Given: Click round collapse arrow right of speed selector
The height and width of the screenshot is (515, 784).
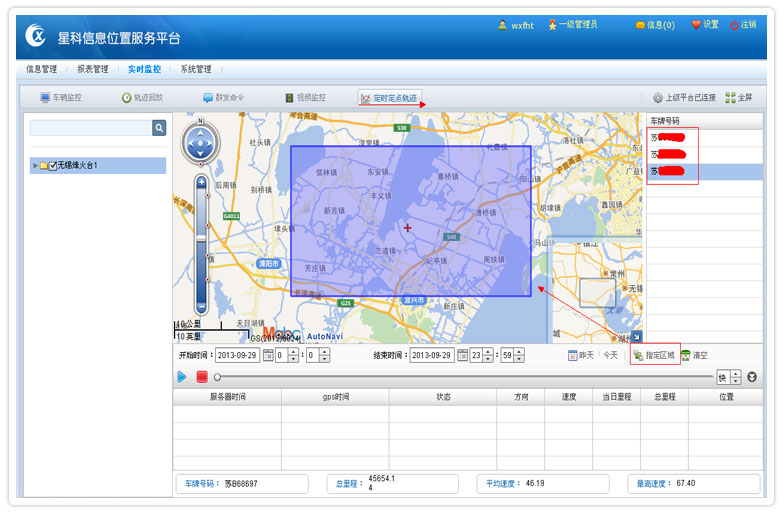Looking at the screenshot, I should point(752,377).
